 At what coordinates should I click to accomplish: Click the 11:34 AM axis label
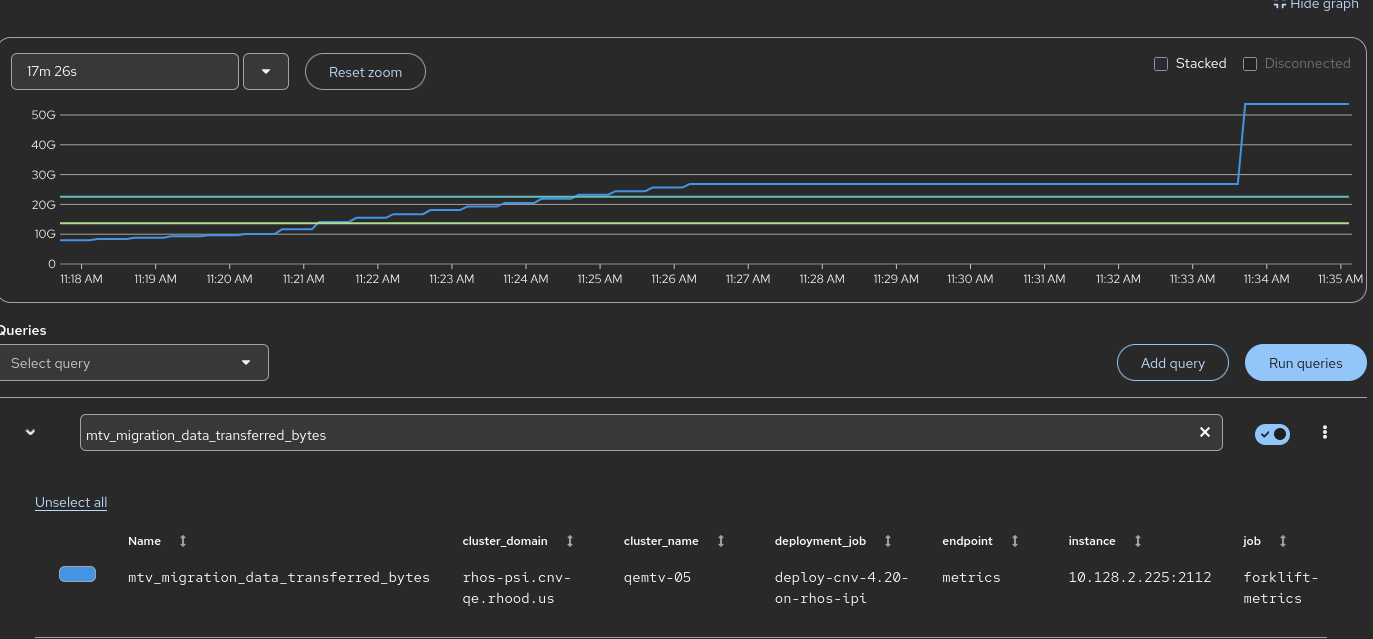1266,279
